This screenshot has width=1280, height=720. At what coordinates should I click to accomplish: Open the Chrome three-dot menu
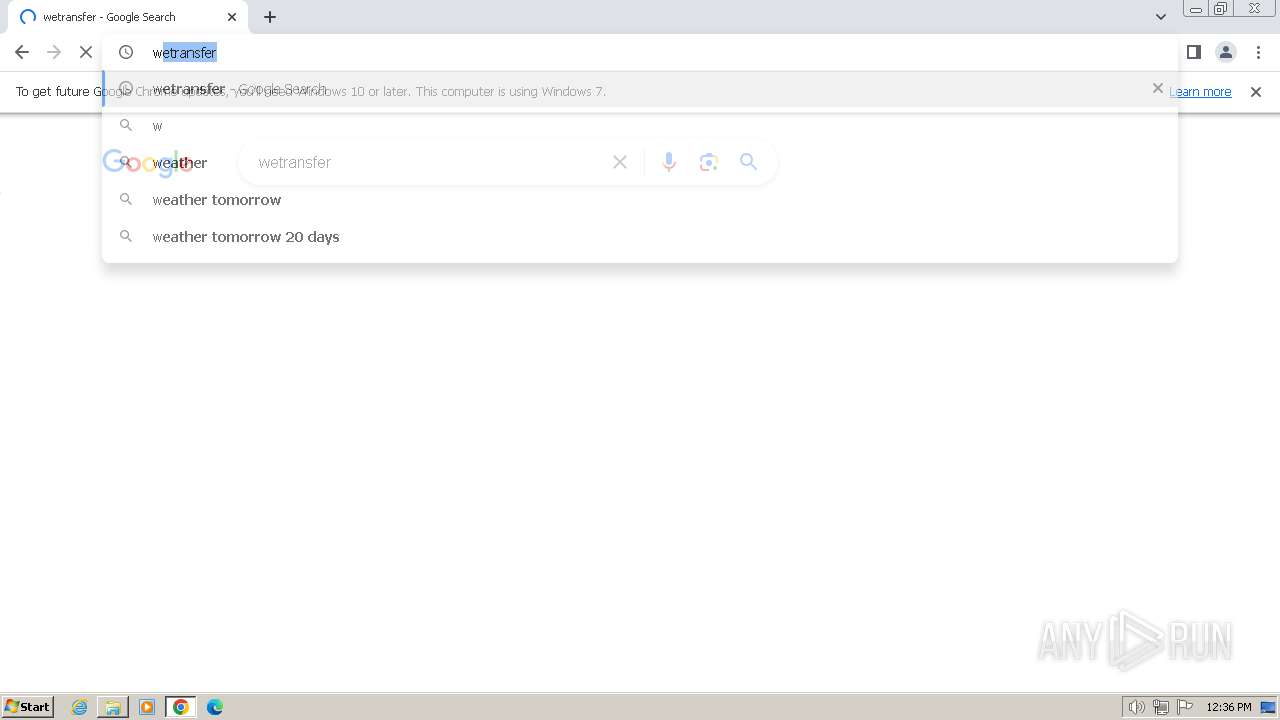coord(1258,52)
